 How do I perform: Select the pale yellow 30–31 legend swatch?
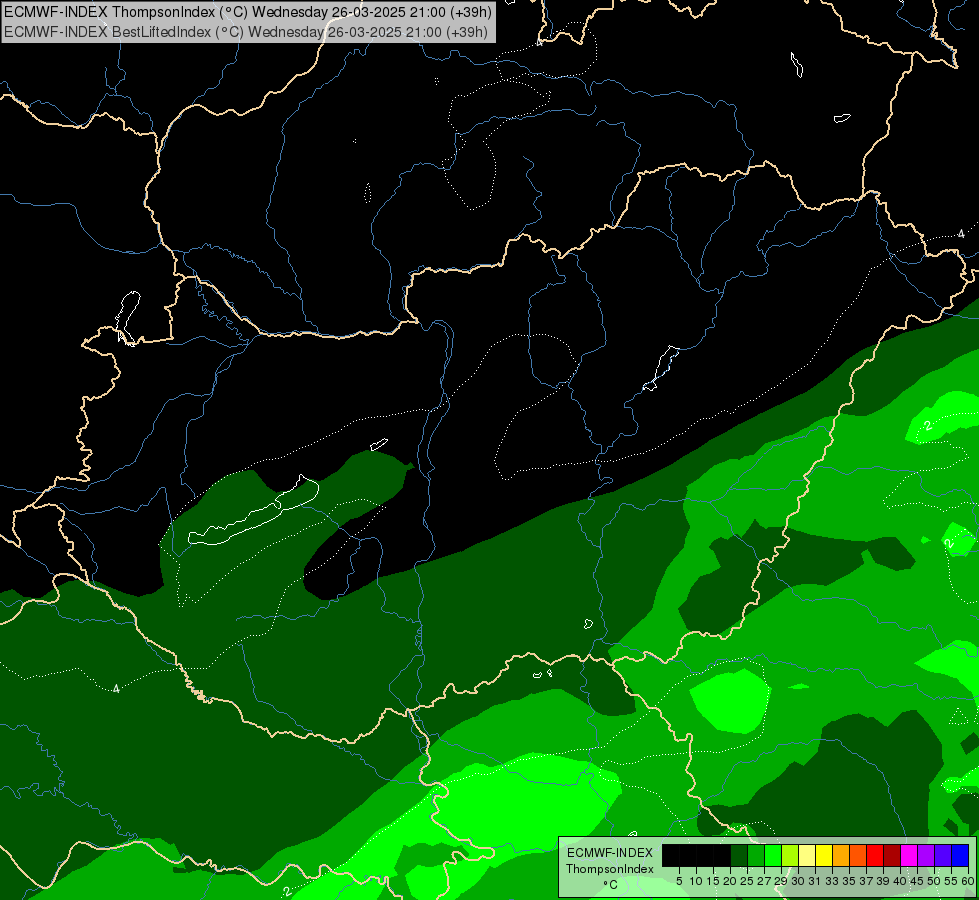(x=807, y=856)
